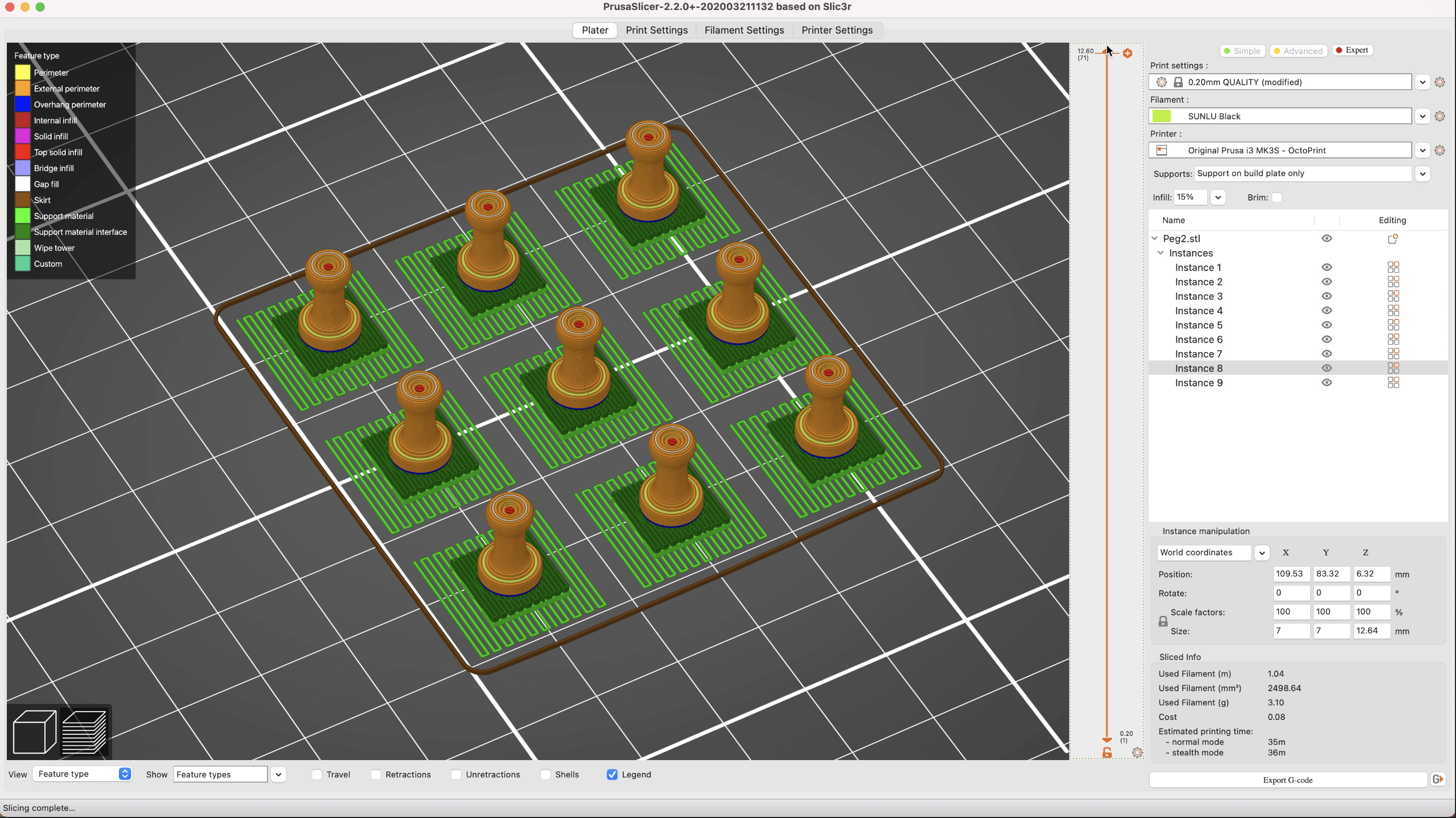
Task: Click the add color change plus icon
Action: [x=1127, y=53]
